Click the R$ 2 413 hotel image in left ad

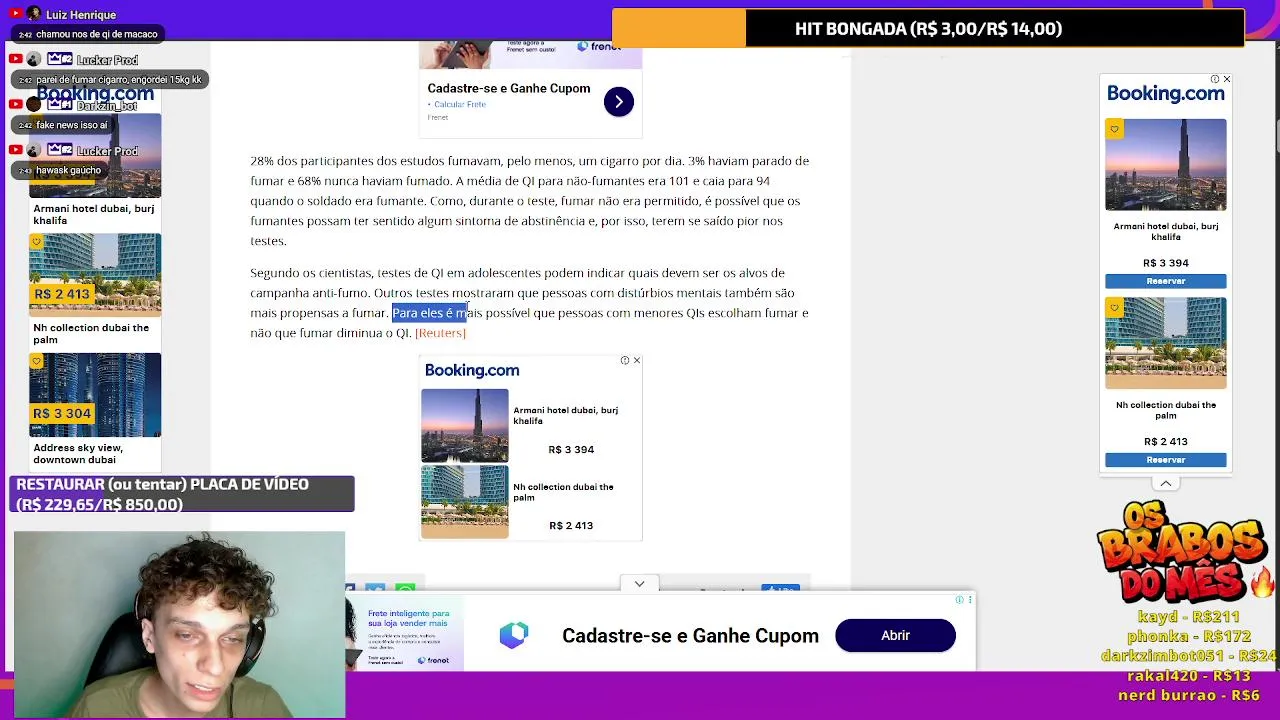coord(95,274)
